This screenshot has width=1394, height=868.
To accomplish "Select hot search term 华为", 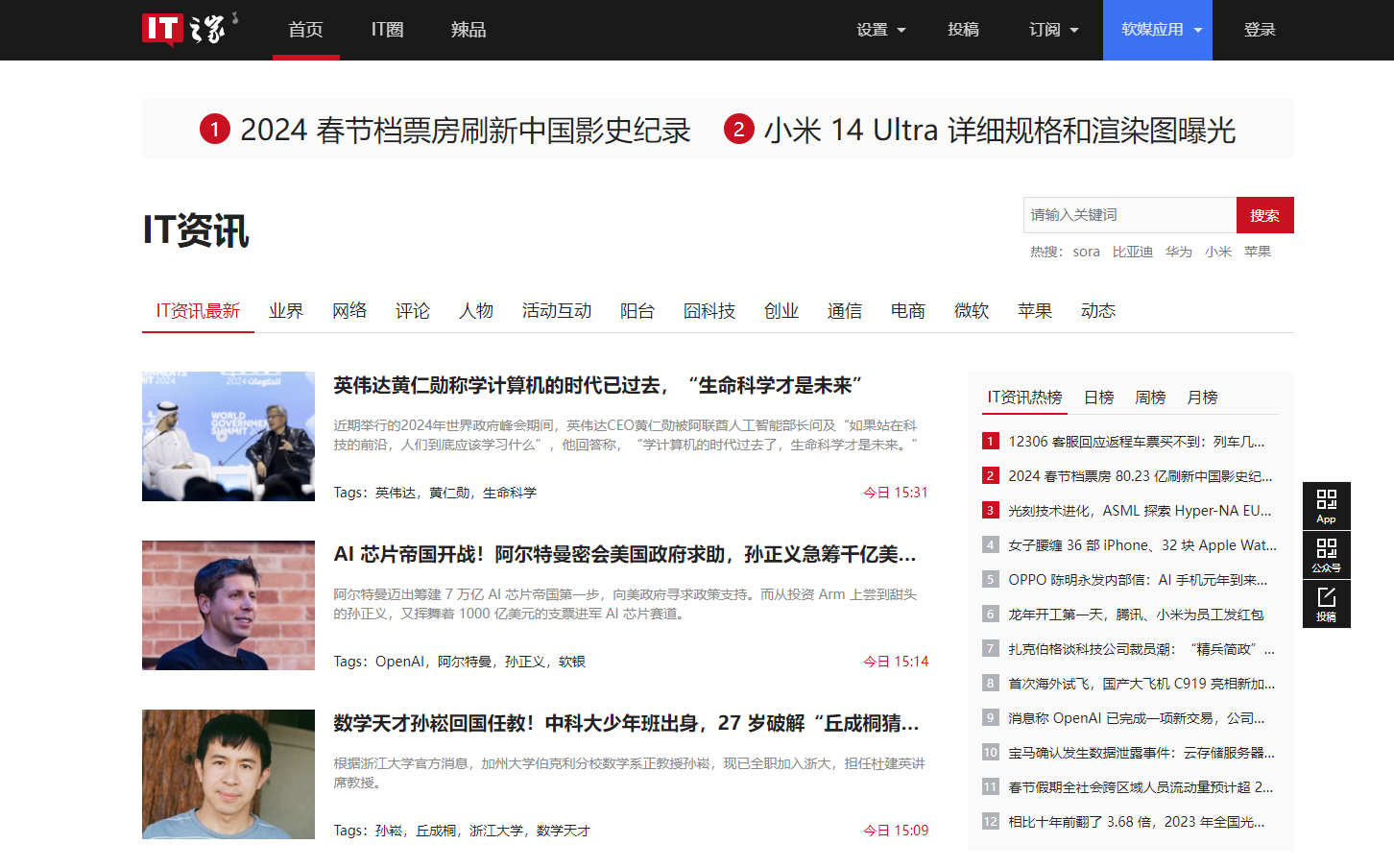I will tap(1179, 252).
